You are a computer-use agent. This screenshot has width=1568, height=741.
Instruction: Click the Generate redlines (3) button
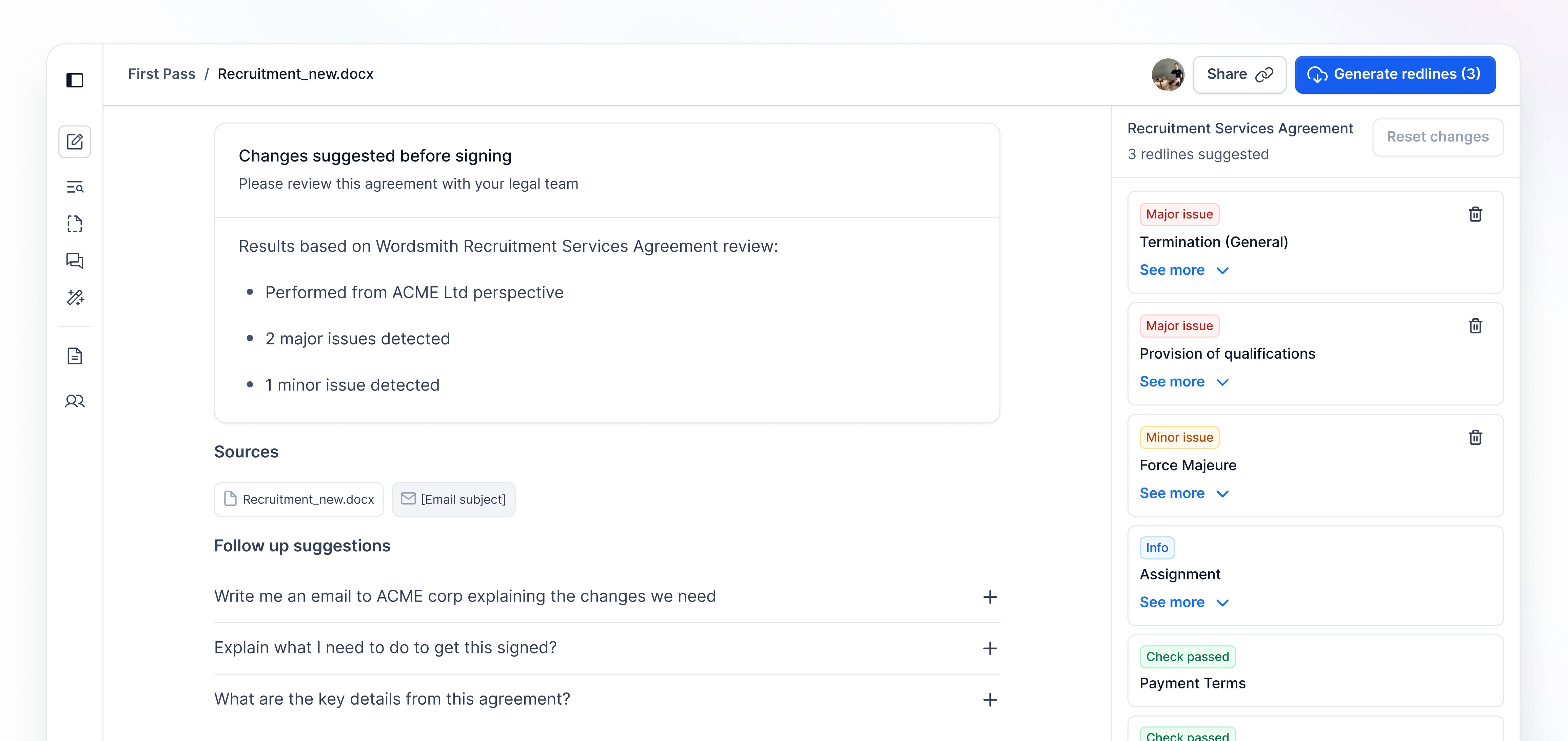[x=1394, y=74]
